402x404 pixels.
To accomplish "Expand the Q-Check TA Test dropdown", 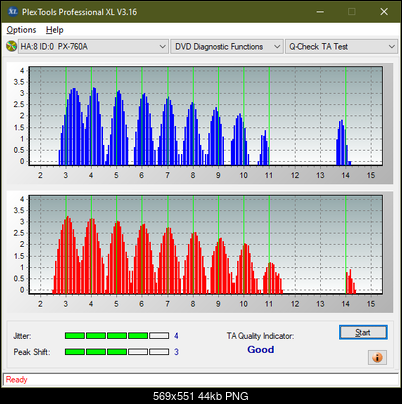I will click(341, 46).
